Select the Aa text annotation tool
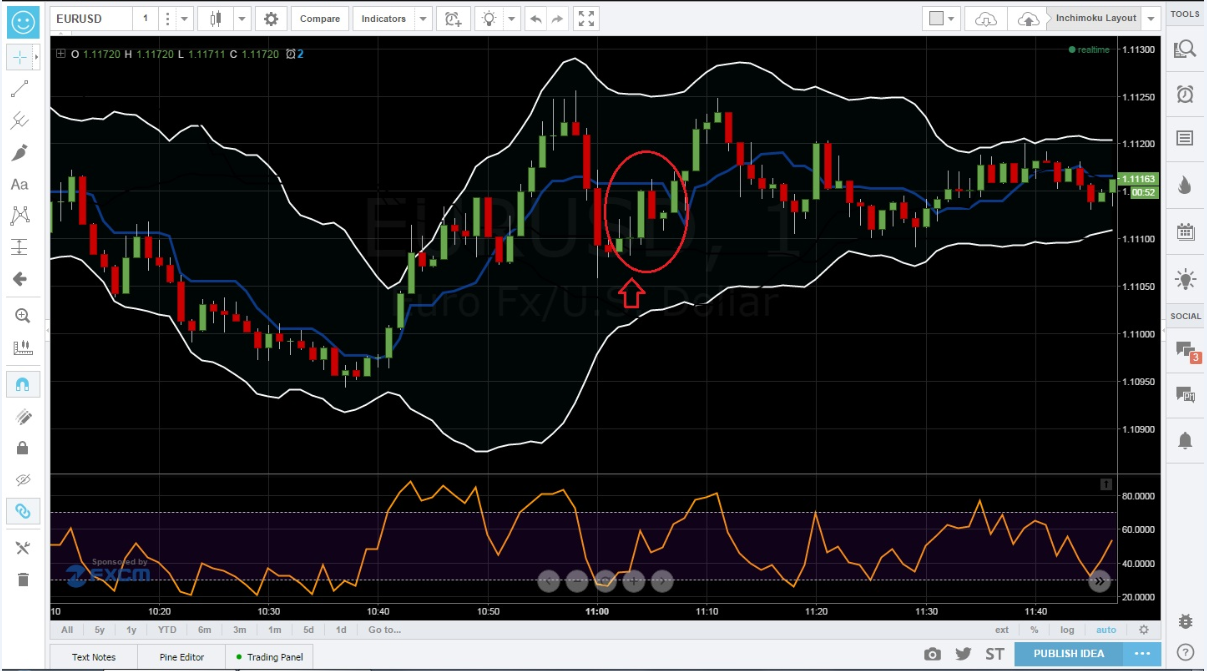The width and height of the screenshot is (1207, 671). [x=20, y=184]
